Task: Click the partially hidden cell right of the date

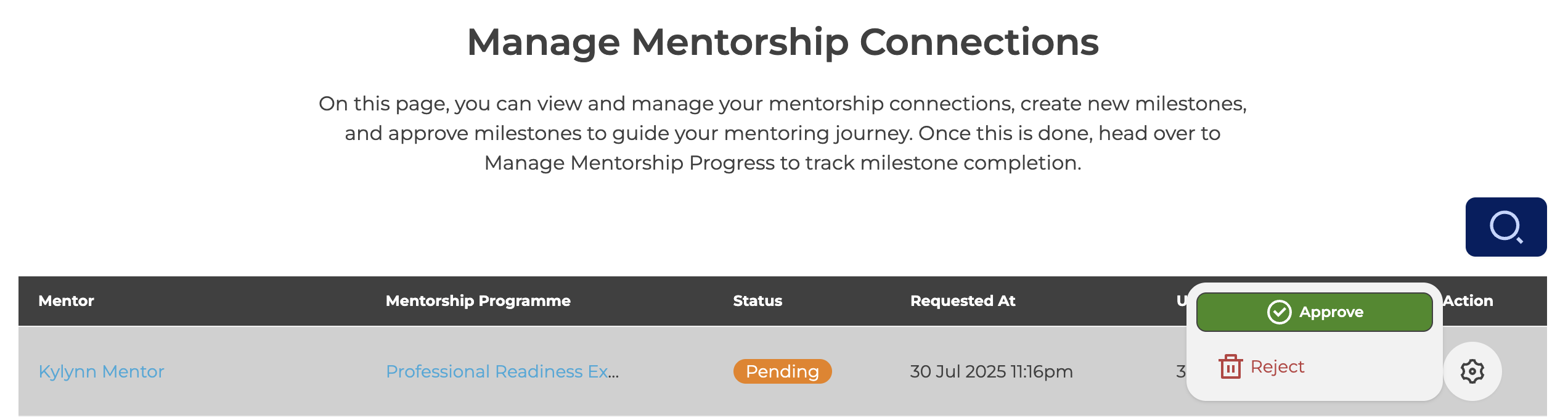Action: (1180, 371)
